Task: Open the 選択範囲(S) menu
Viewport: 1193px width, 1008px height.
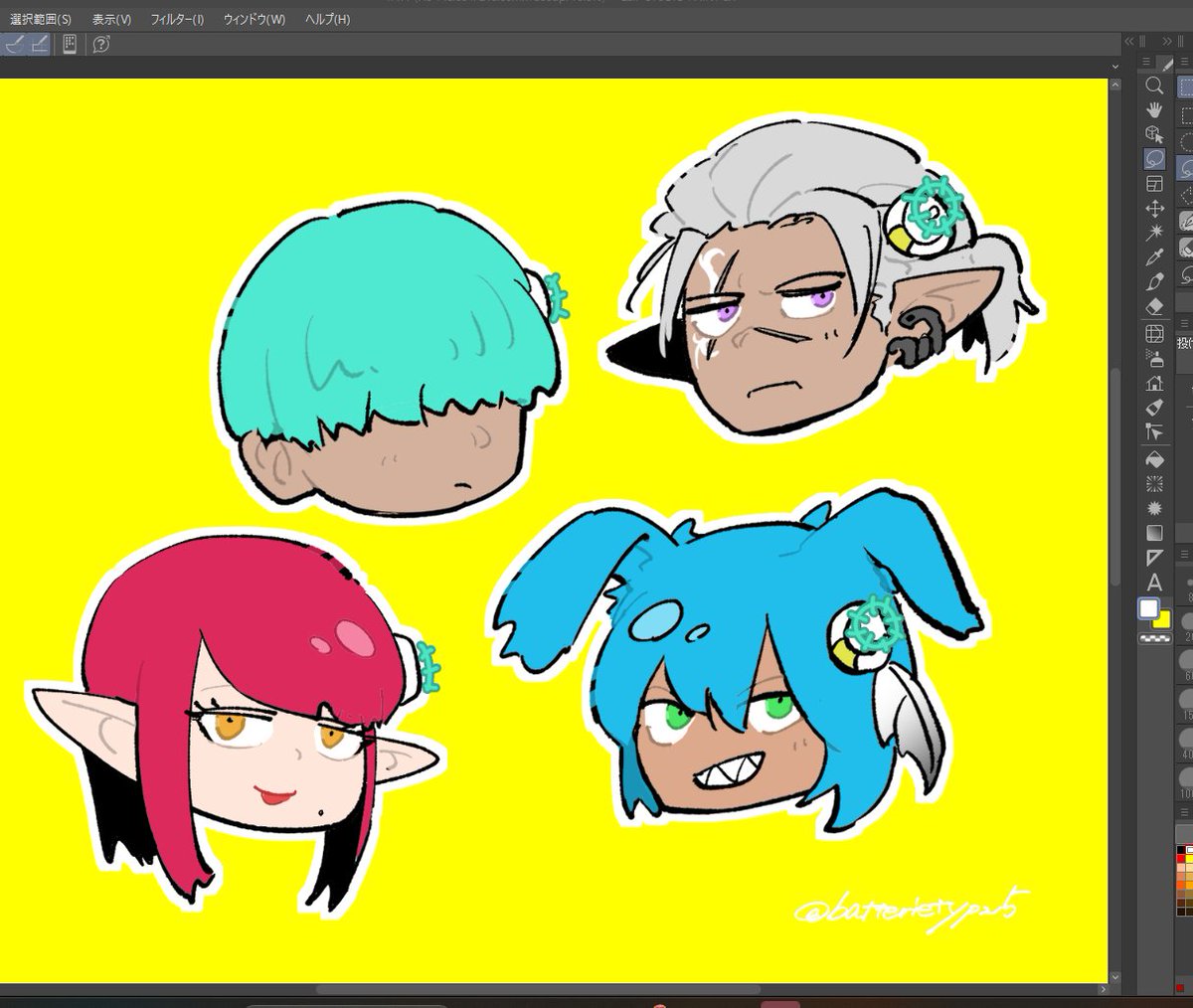Action: pyautogui.click(x=41, y=20)
